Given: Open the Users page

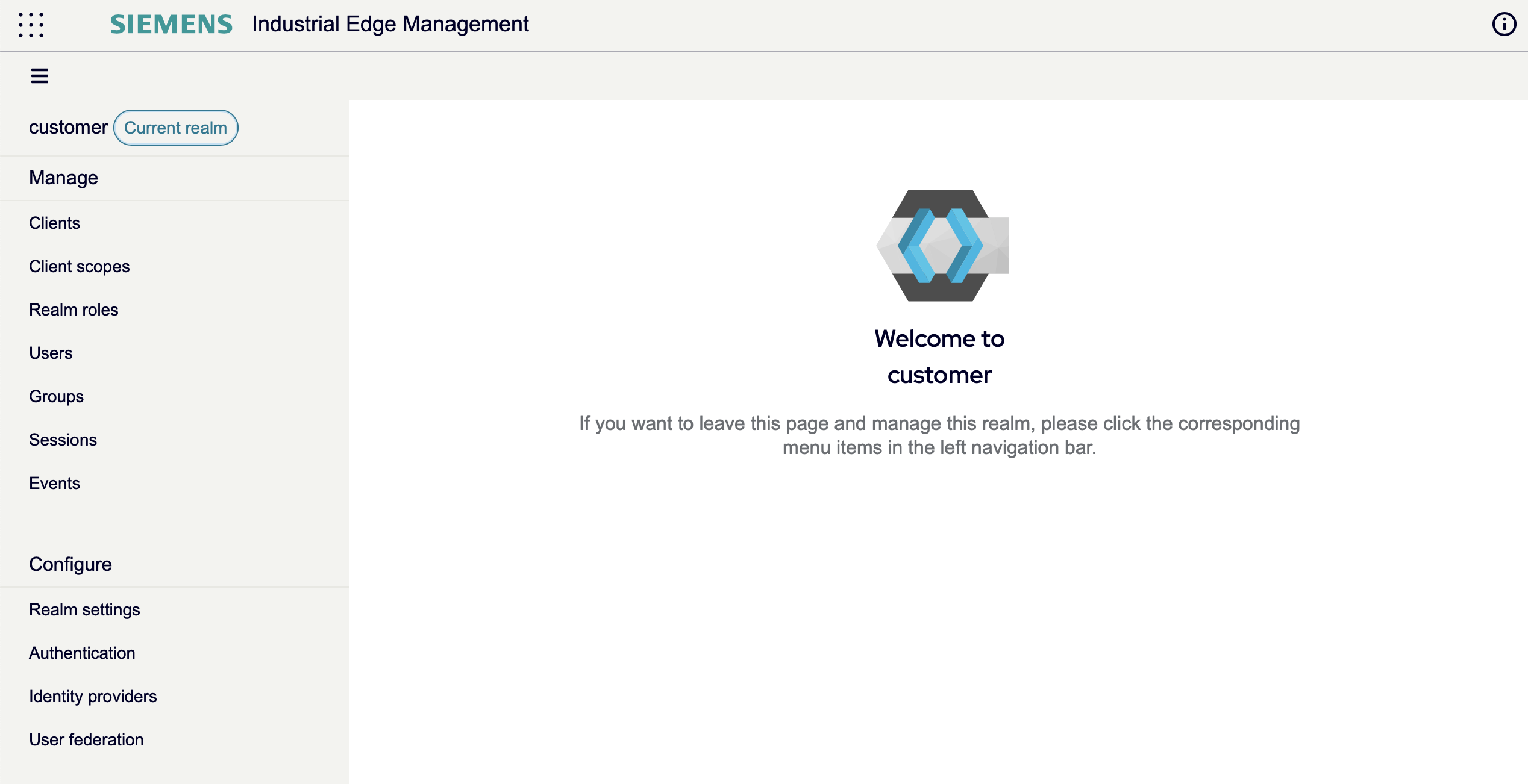Looking at the screenshot, I should point(51,353).
